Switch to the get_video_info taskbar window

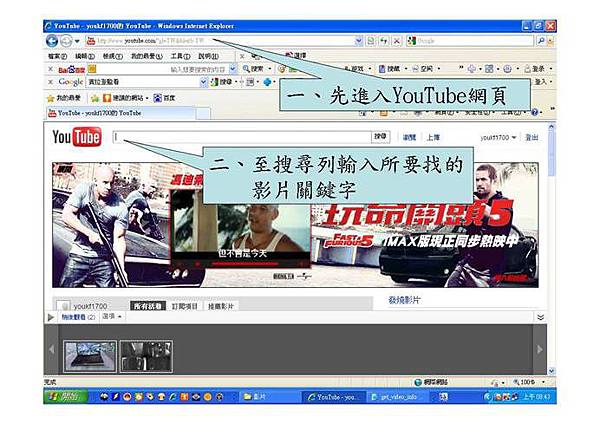point(395,397)
